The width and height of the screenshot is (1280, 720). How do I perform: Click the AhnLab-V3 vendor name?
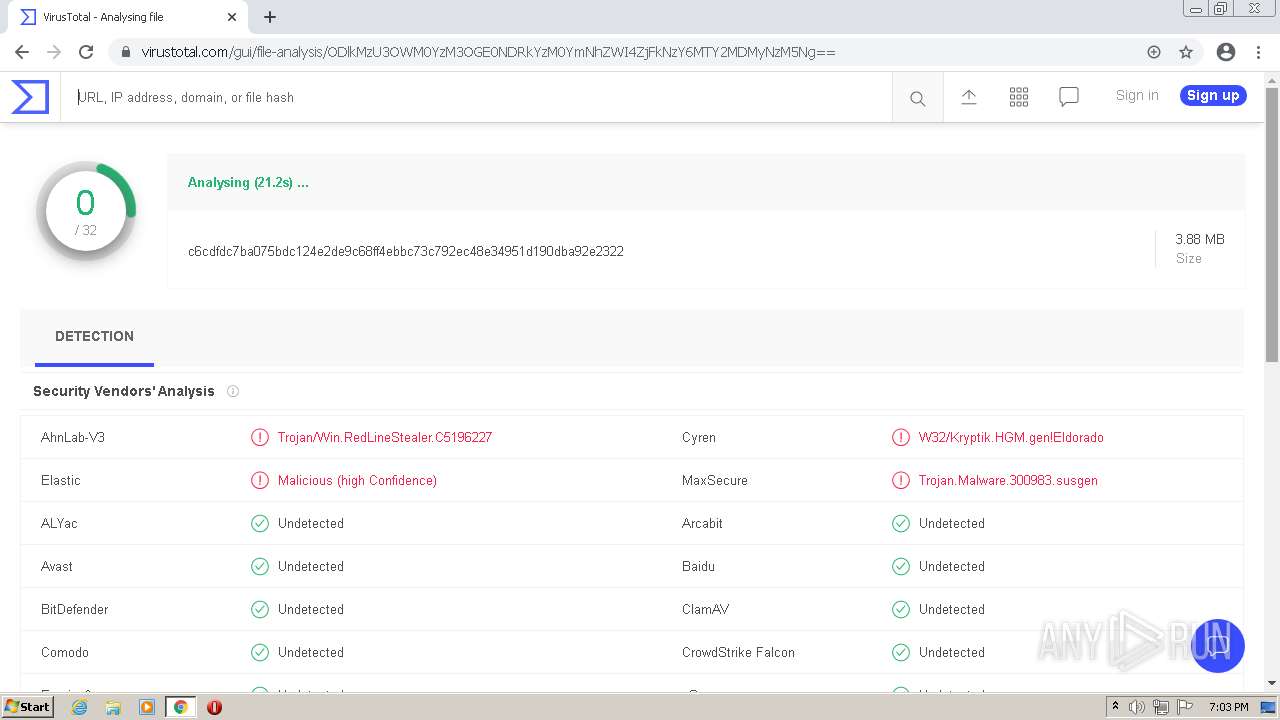[x=73, y=437]
